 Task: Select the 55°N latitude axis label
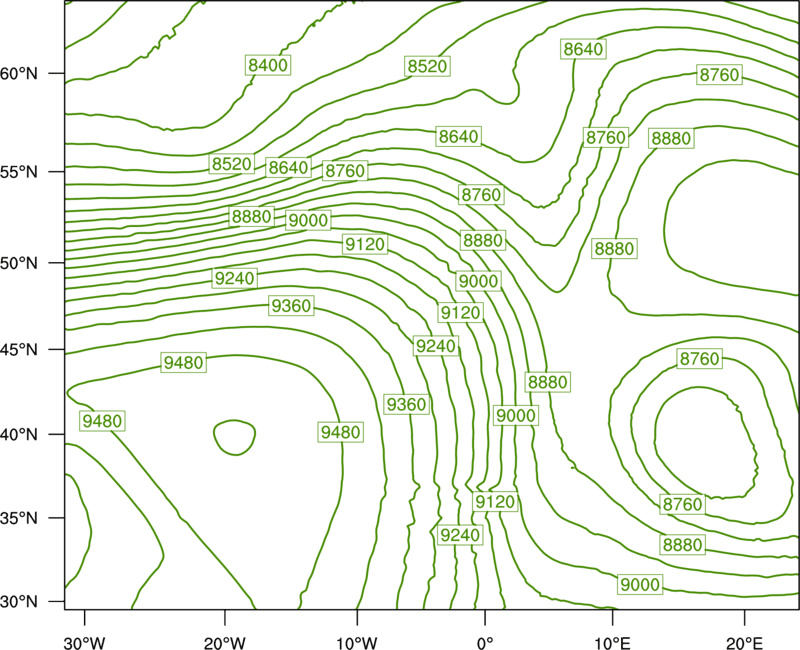tap(19, 171)
